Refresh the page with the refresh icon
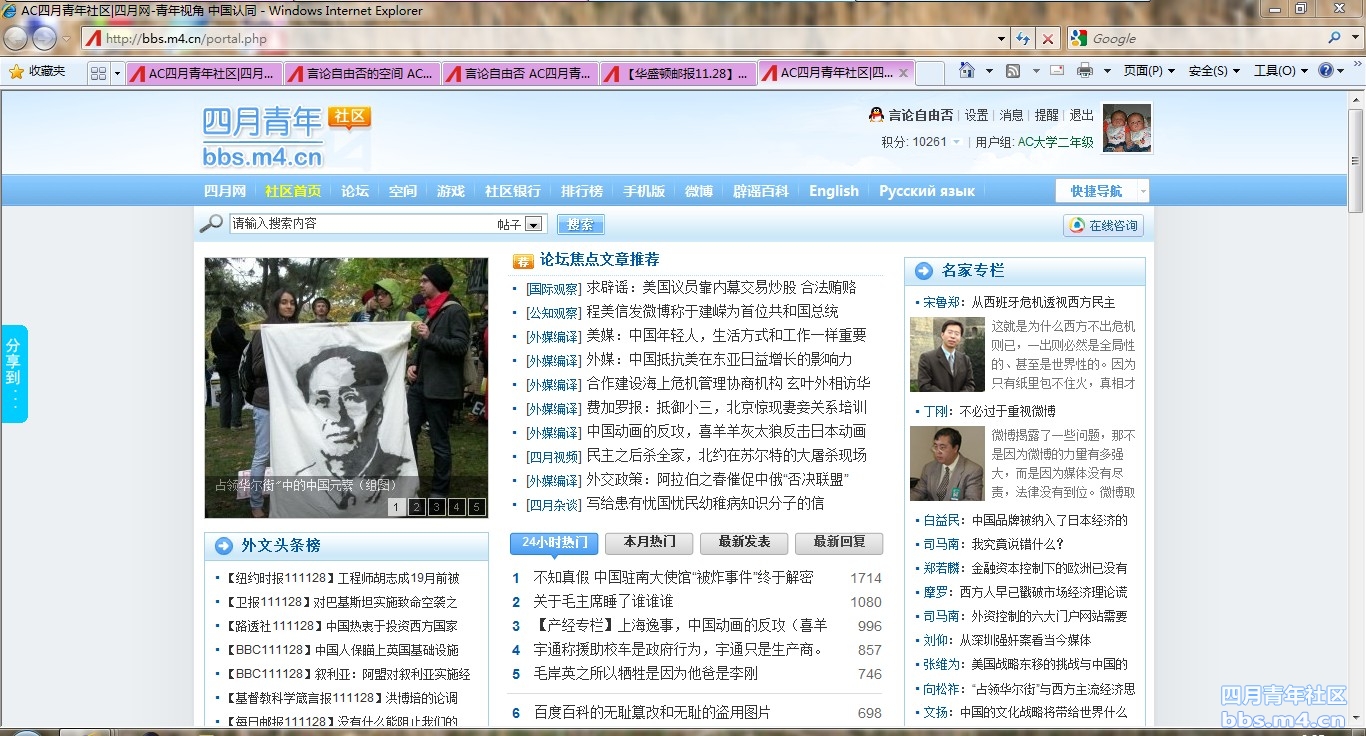 [1022, 38]
